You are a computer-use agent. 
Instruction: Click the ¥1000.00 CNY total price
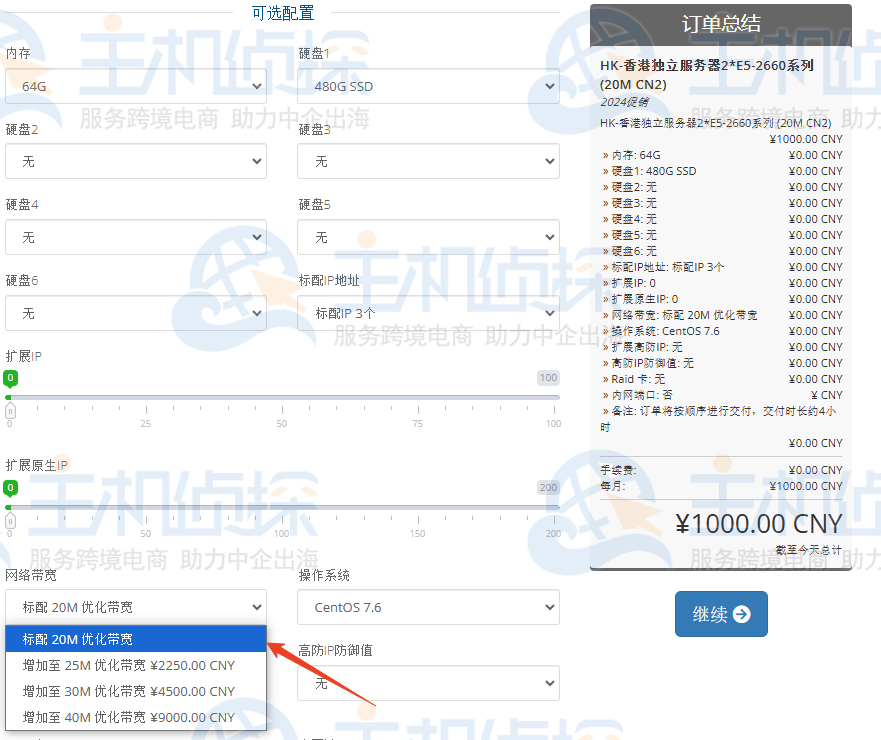tap(759, 524)
